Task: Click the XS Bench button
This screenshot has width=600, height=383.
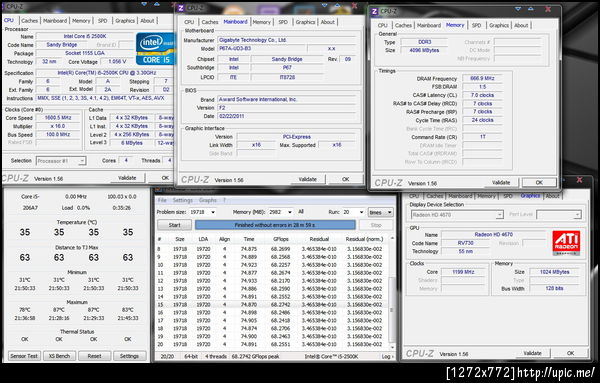Action: tap(59, 356)
